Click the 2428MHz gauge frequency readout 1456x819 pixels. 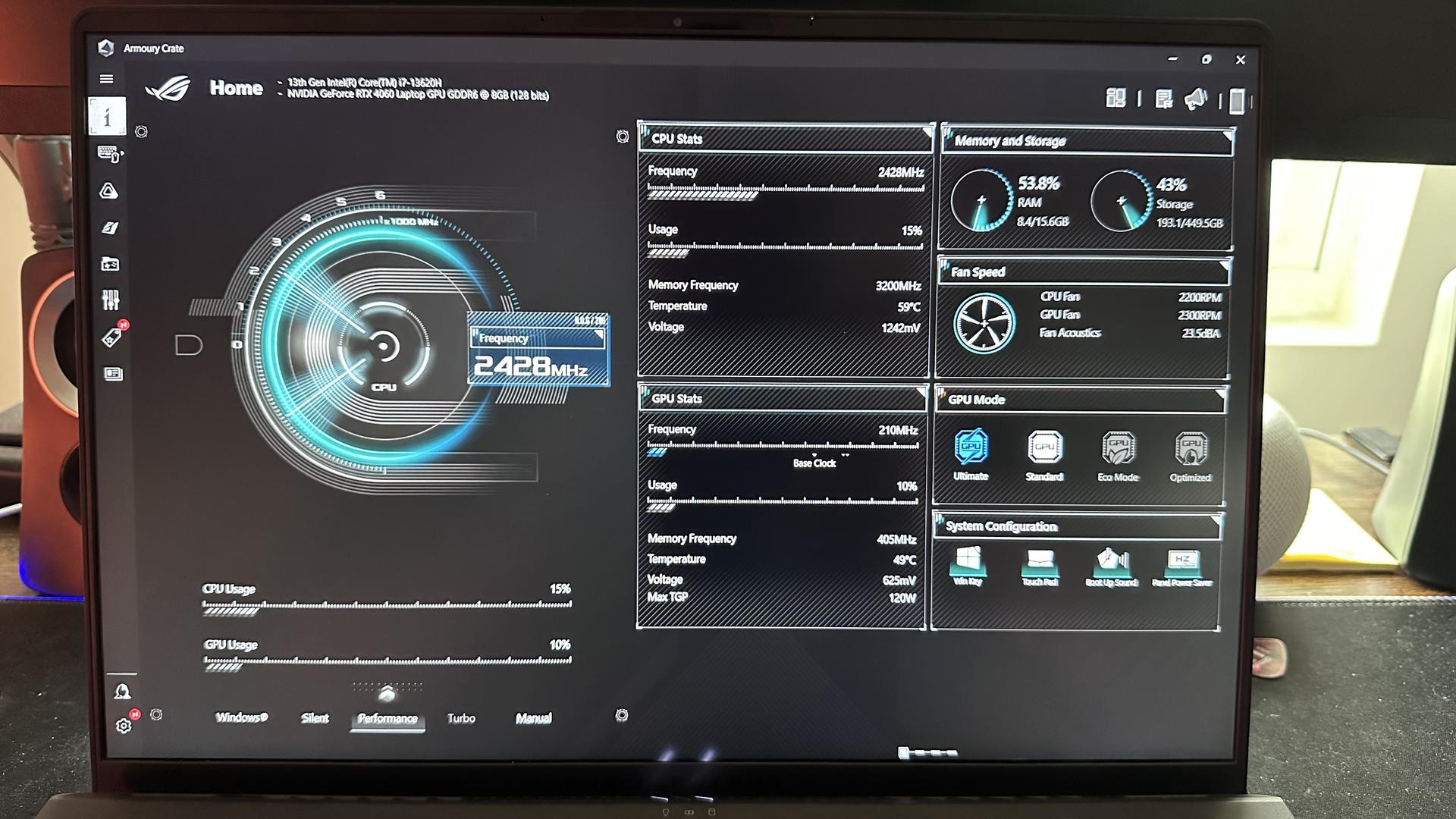coord(531,367)
